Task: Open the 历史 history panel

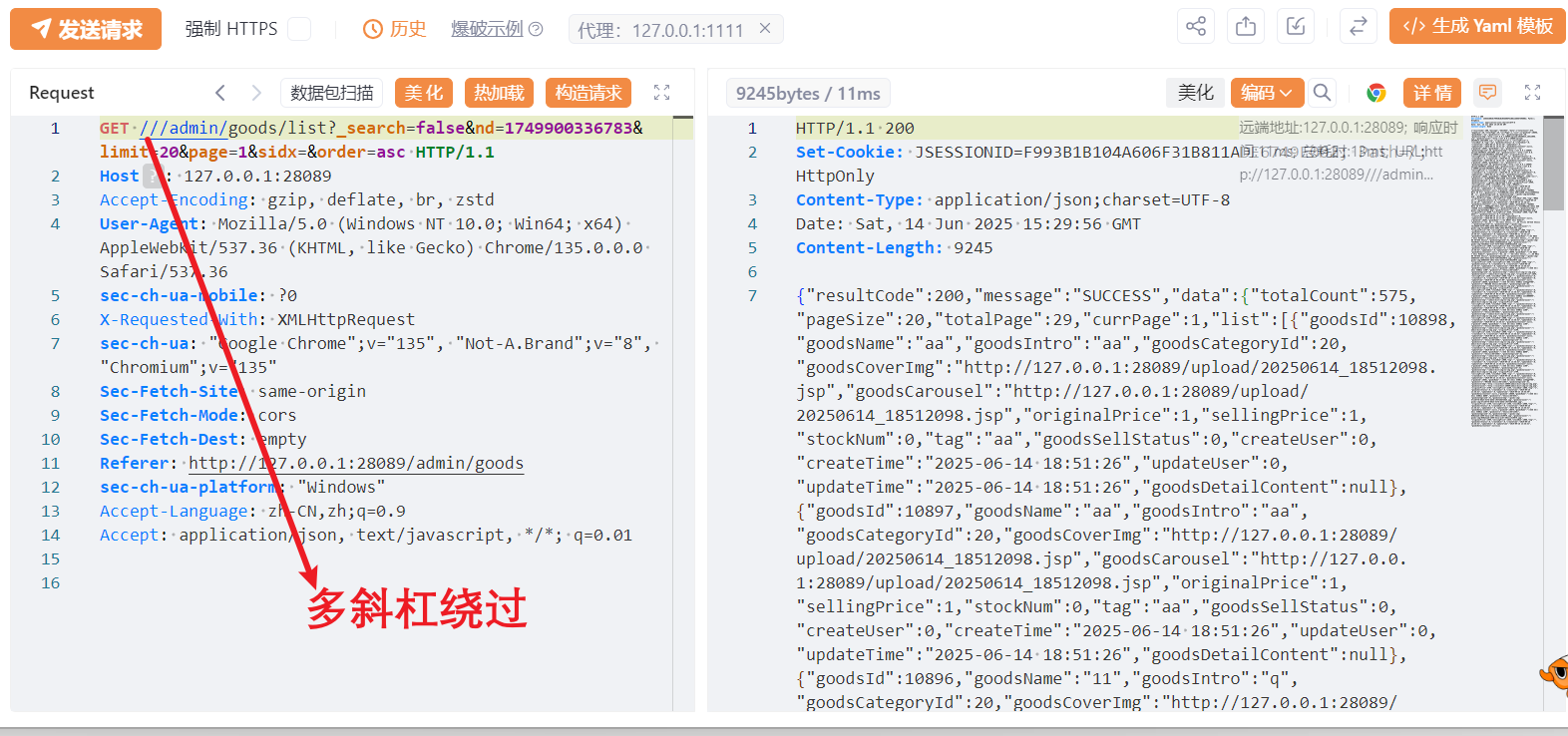Action: click(395, 29)
